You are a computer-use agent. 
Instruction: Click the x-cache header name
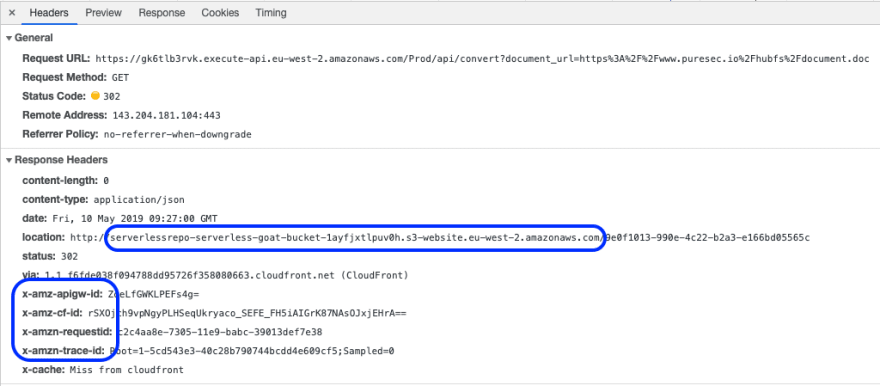(x=43, y=370)
